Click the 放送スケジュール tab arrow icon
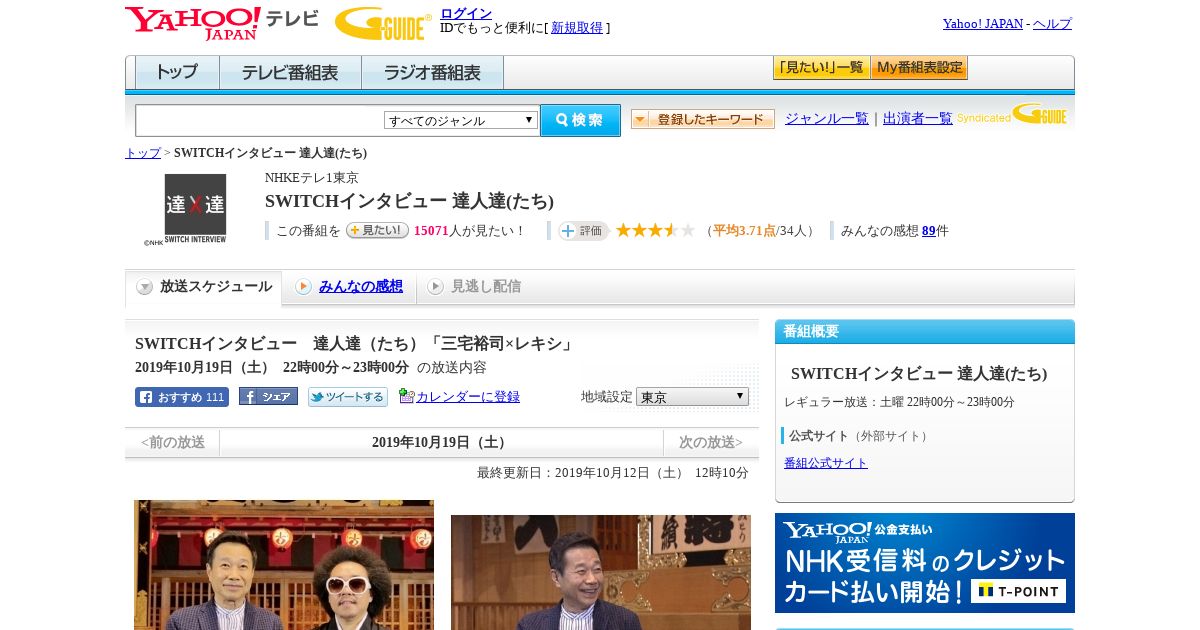Image resolution: width=1200 pixels, height=630 pixels. click(145, 287)
